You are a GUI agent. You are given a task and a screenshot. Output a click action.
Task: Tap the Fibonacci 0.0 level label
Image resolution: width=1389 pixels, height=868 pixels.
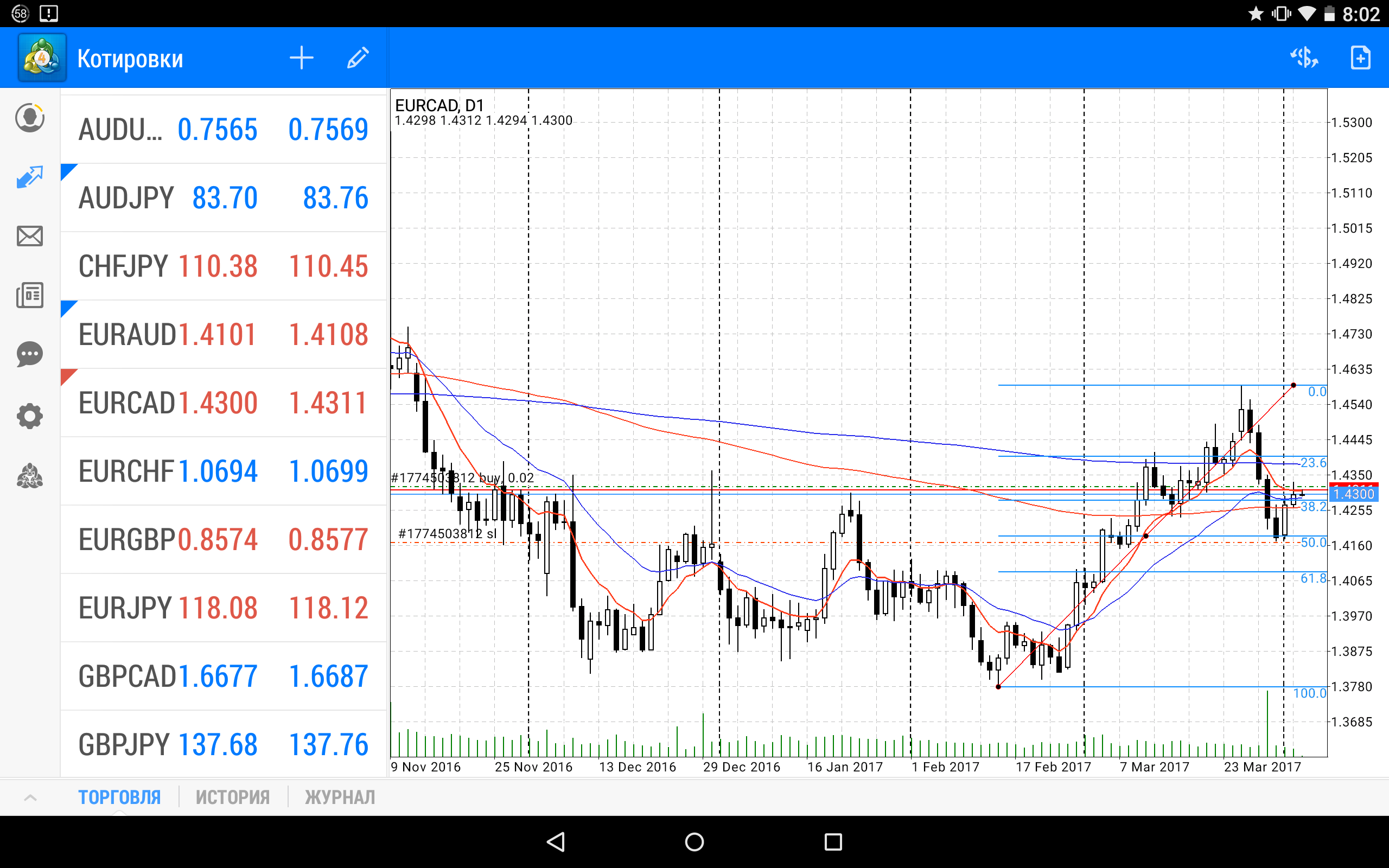(x=1317, y=392)
